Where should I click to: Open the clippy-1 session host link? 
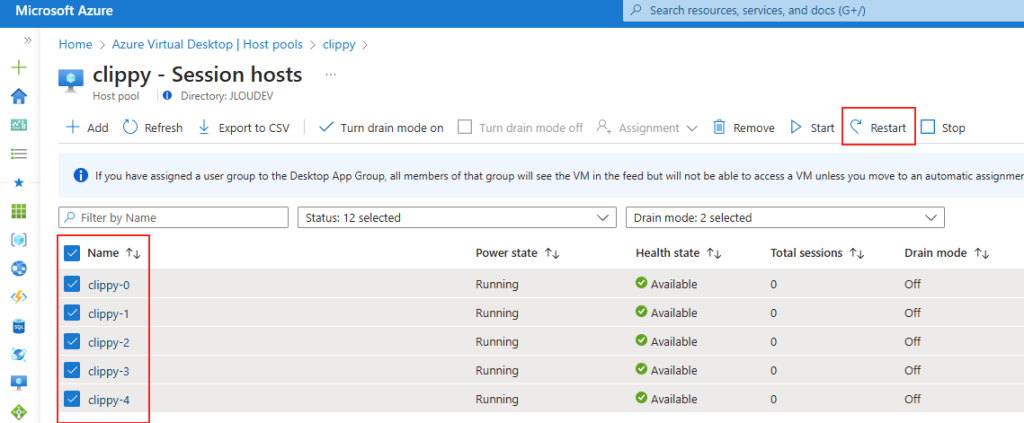coord(108,313)
